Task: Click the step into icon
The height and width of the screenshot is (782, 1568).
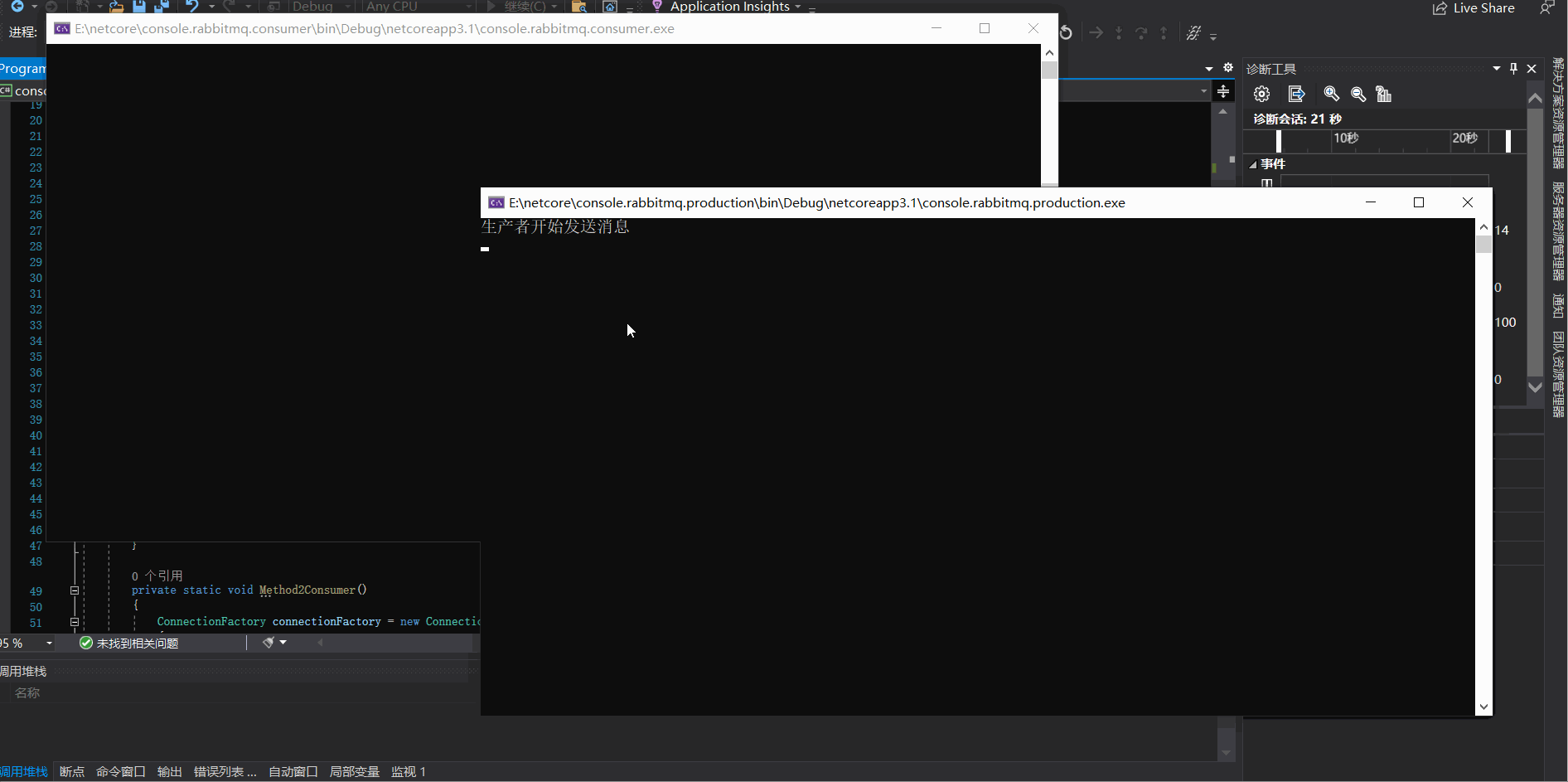Action: coord(1119,33)
